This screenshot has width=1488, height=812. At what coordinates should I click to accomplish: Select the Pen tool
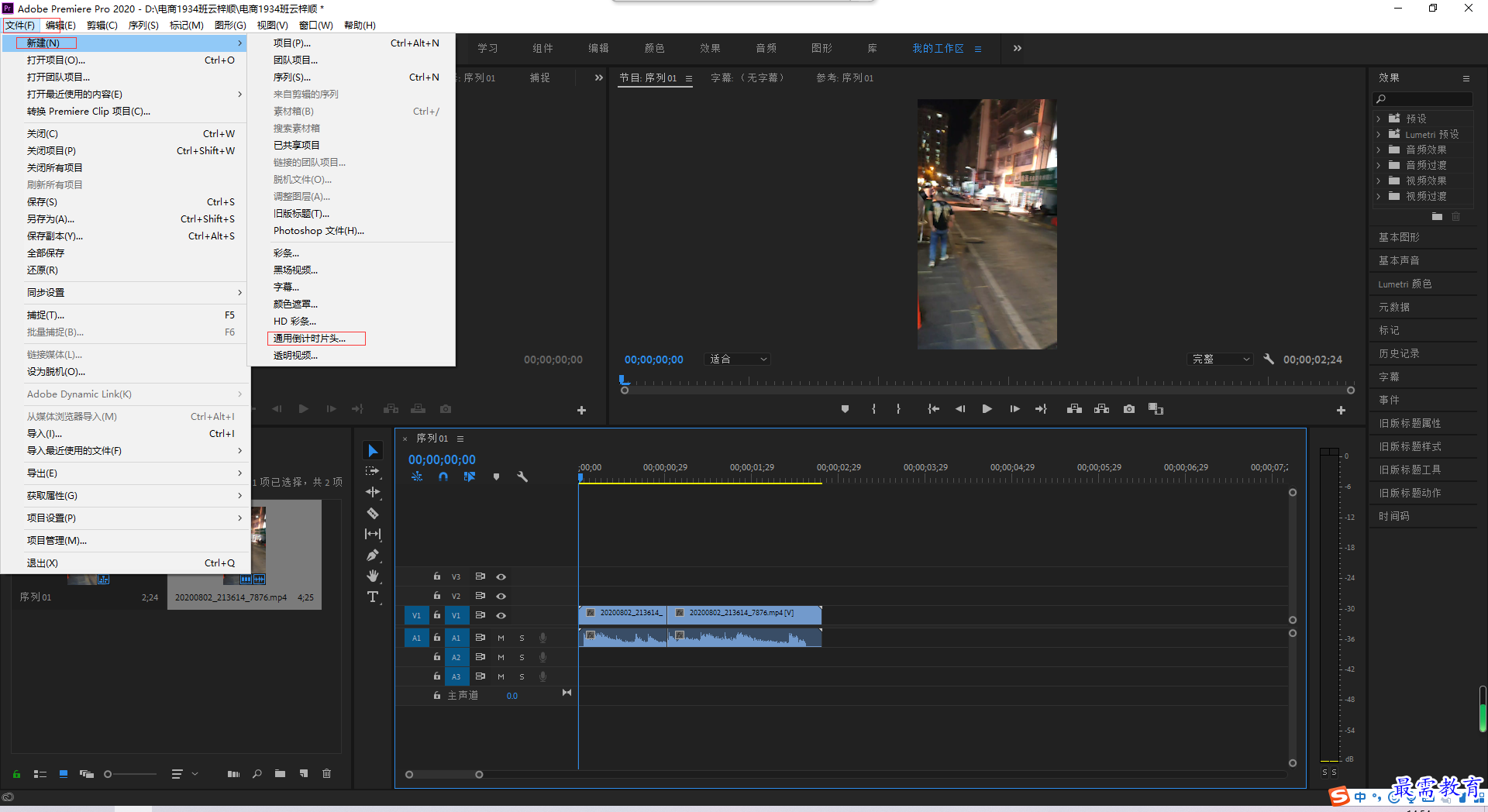[x=373, y=555]
